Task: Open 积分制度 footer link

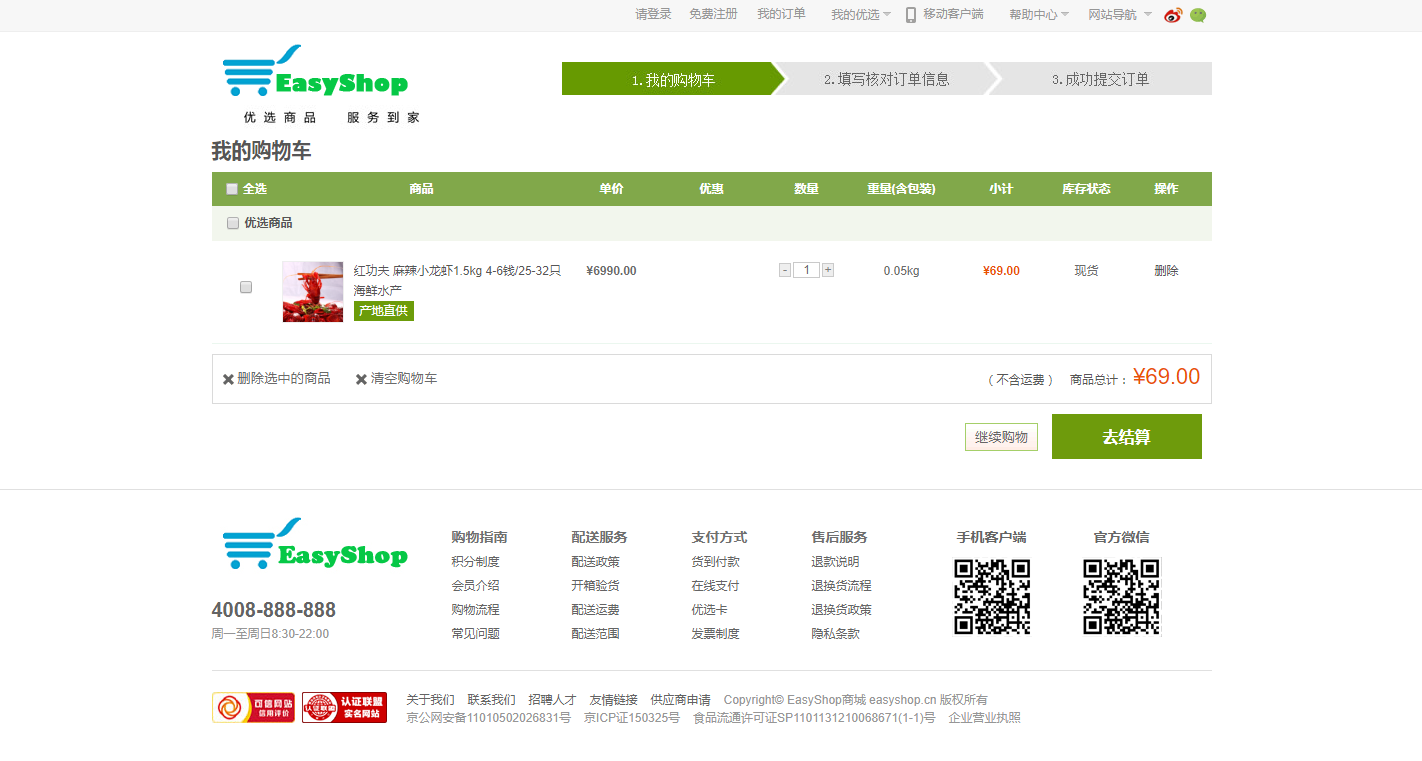Action: pos(475,562)
